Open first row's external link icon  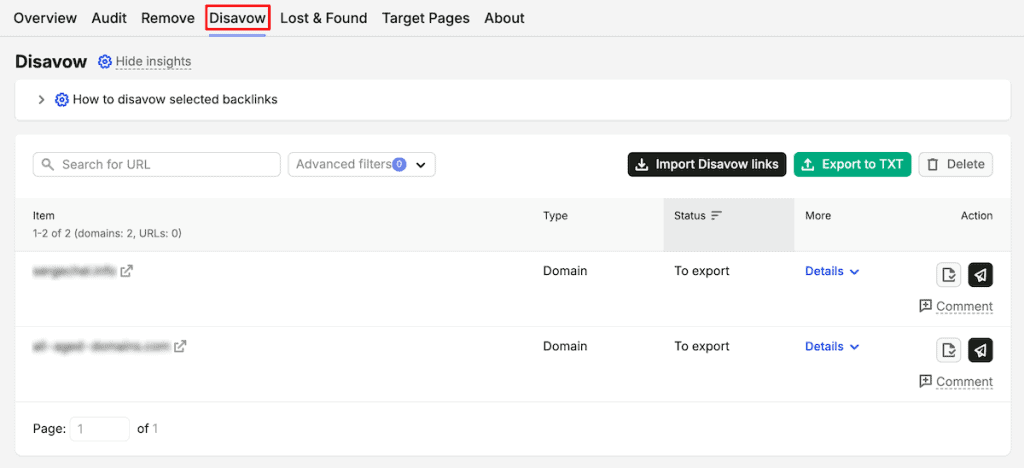coord(127,272)
